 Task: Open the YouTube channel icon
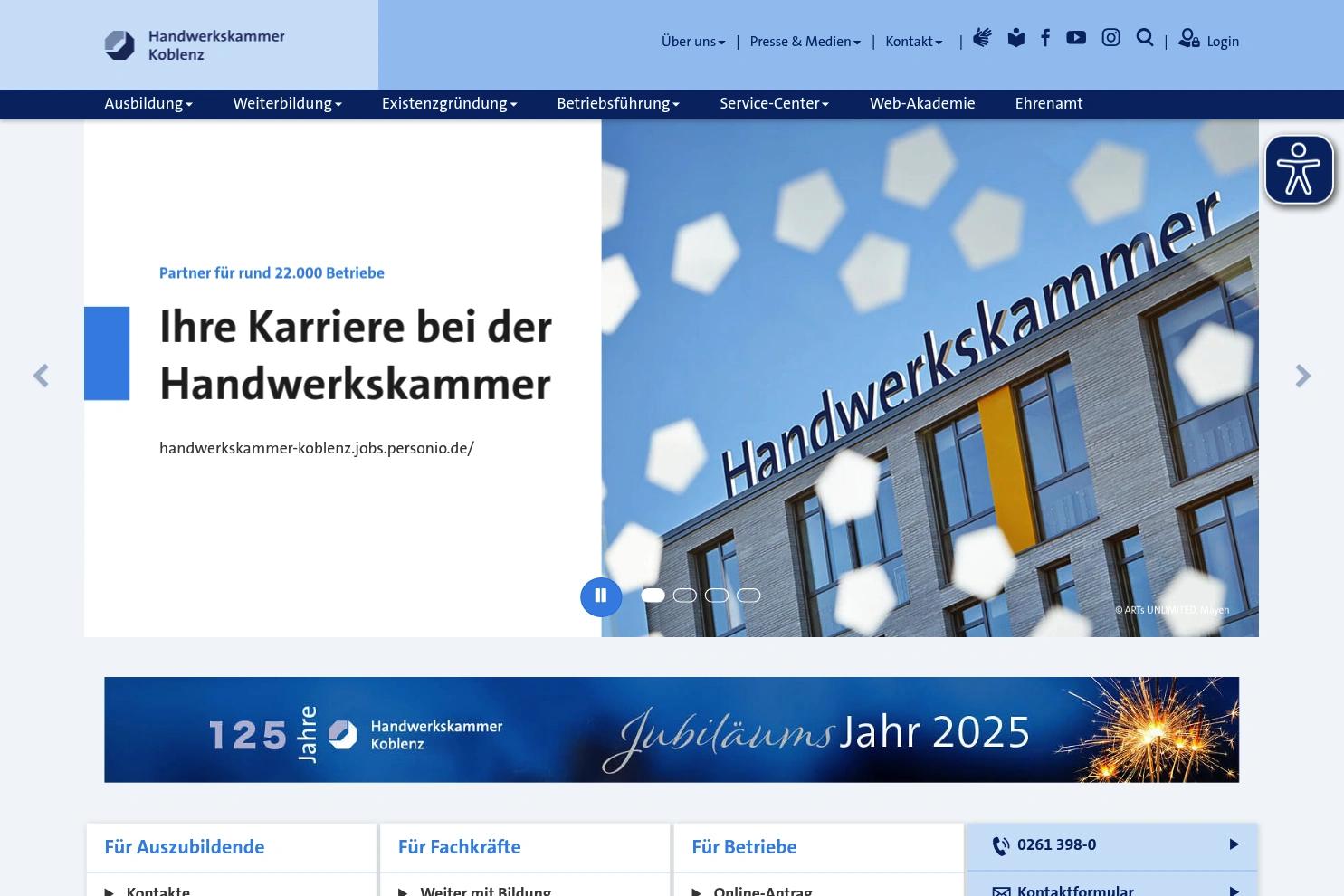point(1076,37)
